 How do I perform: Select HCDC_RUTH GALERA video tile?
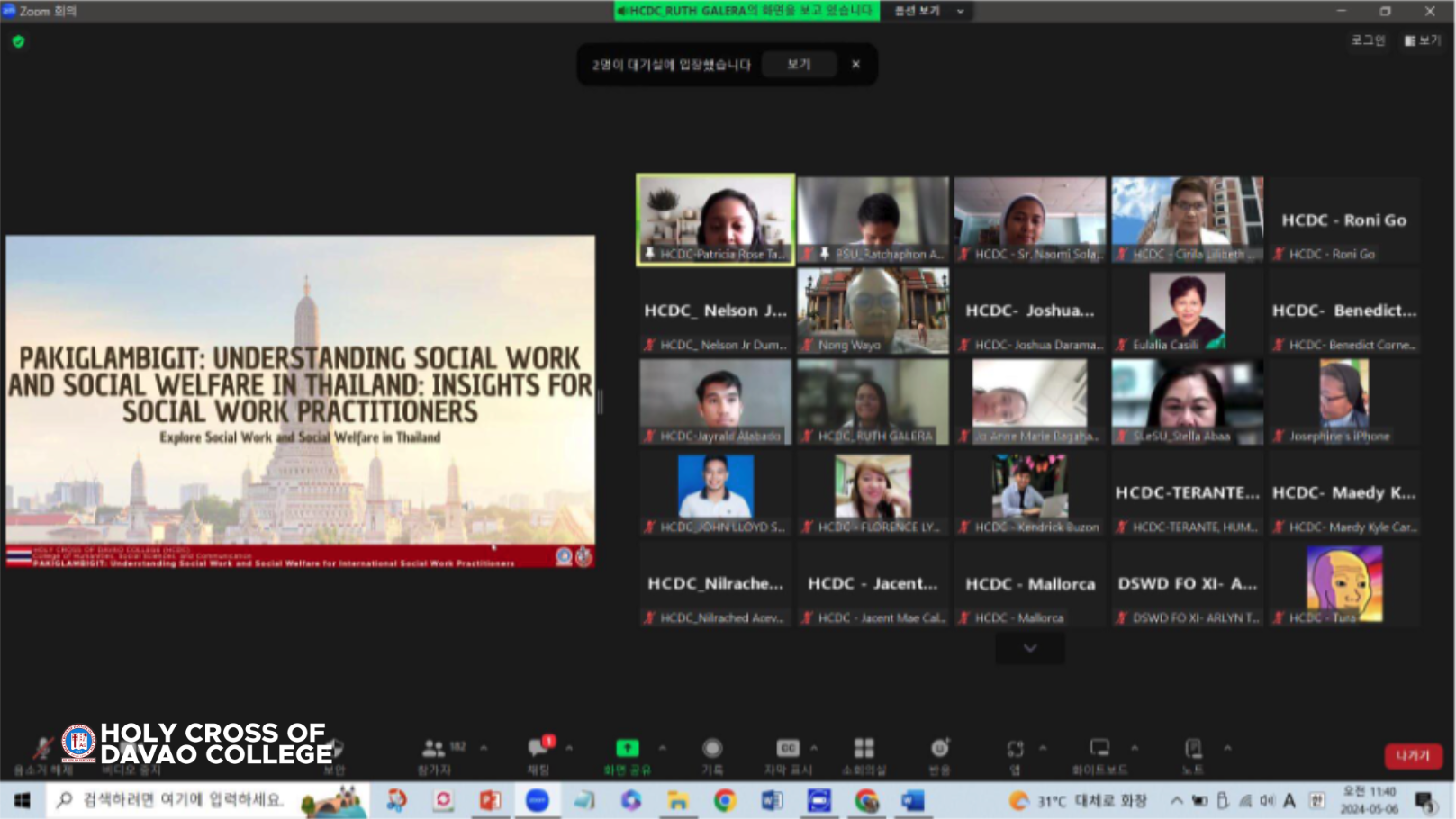click(873, 401)
